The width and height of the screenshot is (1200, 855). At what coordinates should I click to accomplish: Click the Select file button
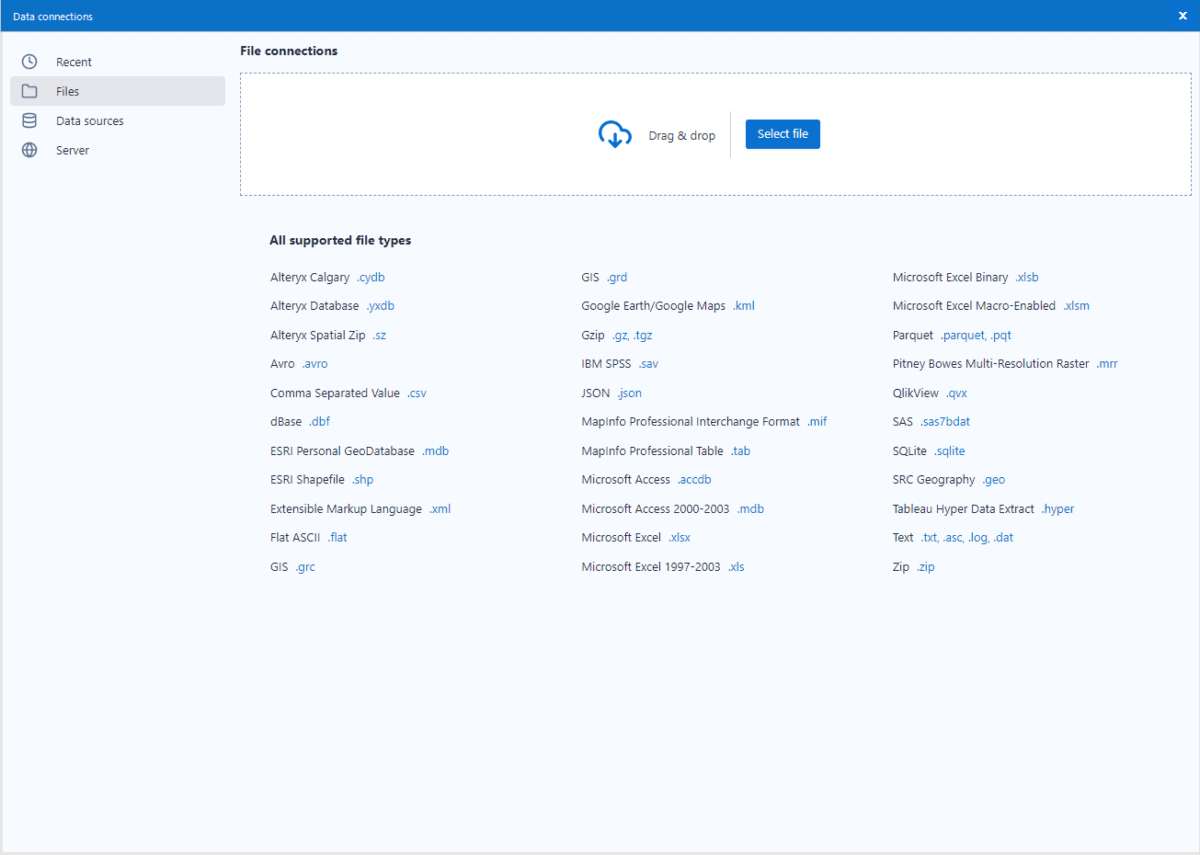pyautogui.click(x=782, y=133)
